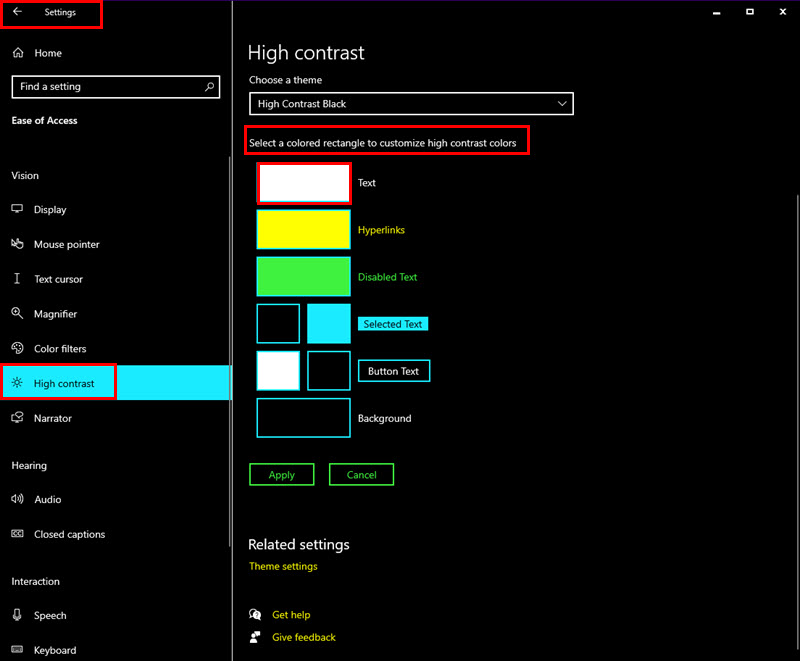Click Give feedback link
This screenshot has width=800, height=661.
(x=304, y=637)
